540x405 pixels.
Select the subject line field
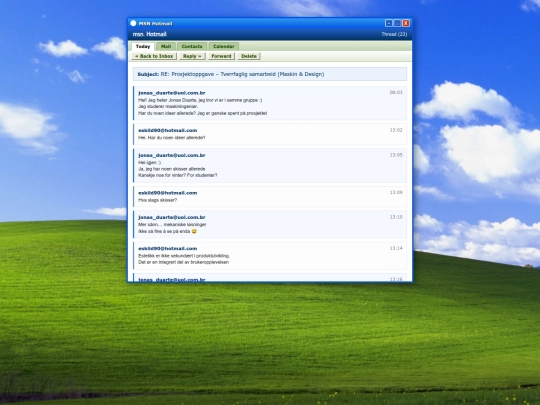coord(270,74)
